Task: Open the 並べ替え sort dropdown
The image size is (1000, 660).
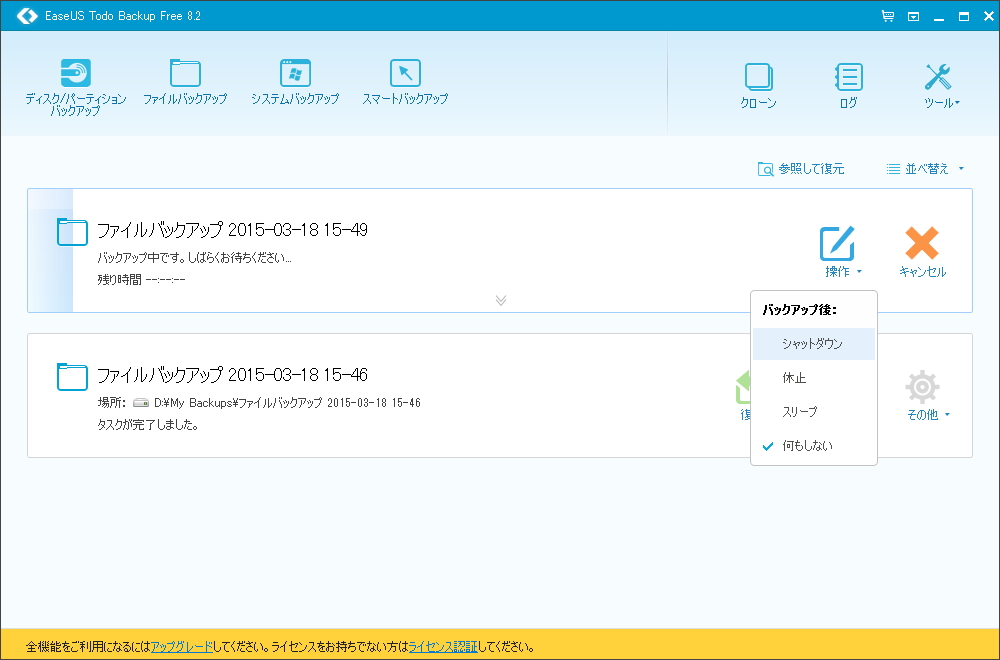Action: click(922, 168)
